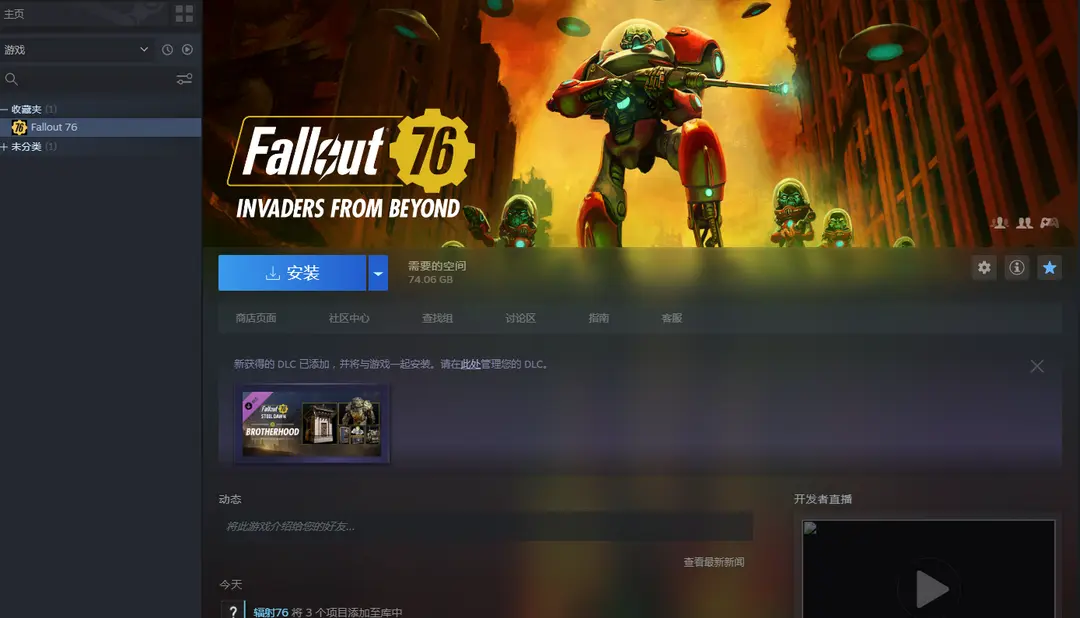The width and height of the screenshot is (1080, 618).
Task: Select Fallout 76 in the library list
Action: tap(101, 127)
